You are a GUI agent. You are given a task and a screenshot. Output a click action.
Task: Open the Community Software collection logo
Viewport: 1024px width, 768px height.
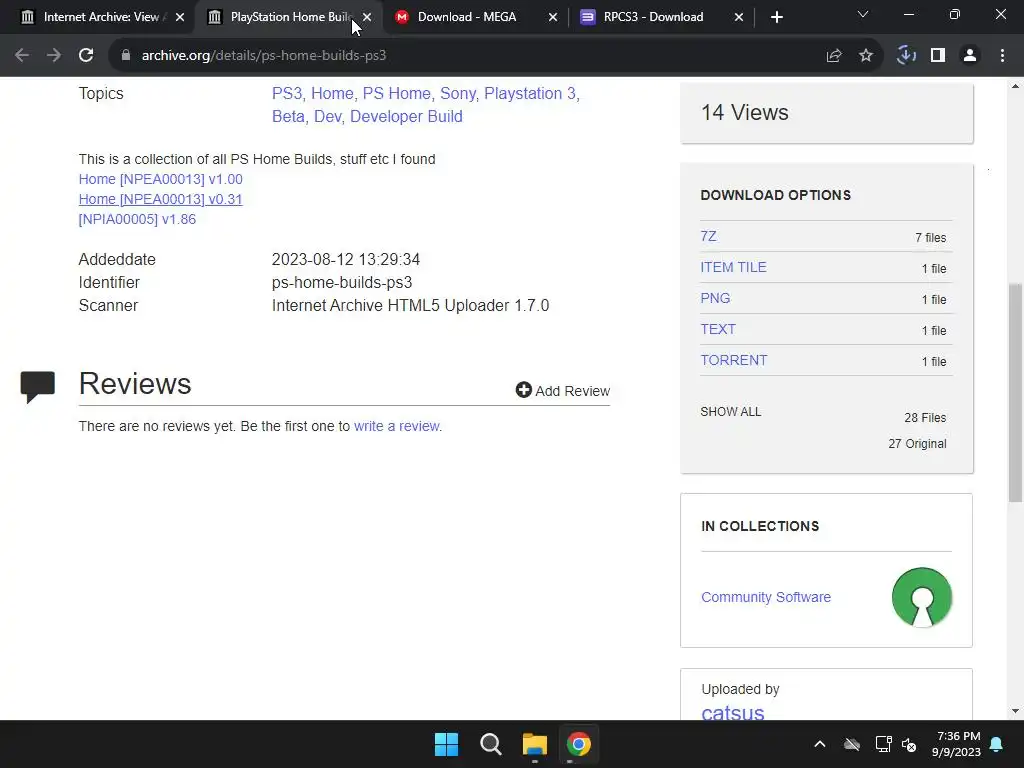(921, 597)
